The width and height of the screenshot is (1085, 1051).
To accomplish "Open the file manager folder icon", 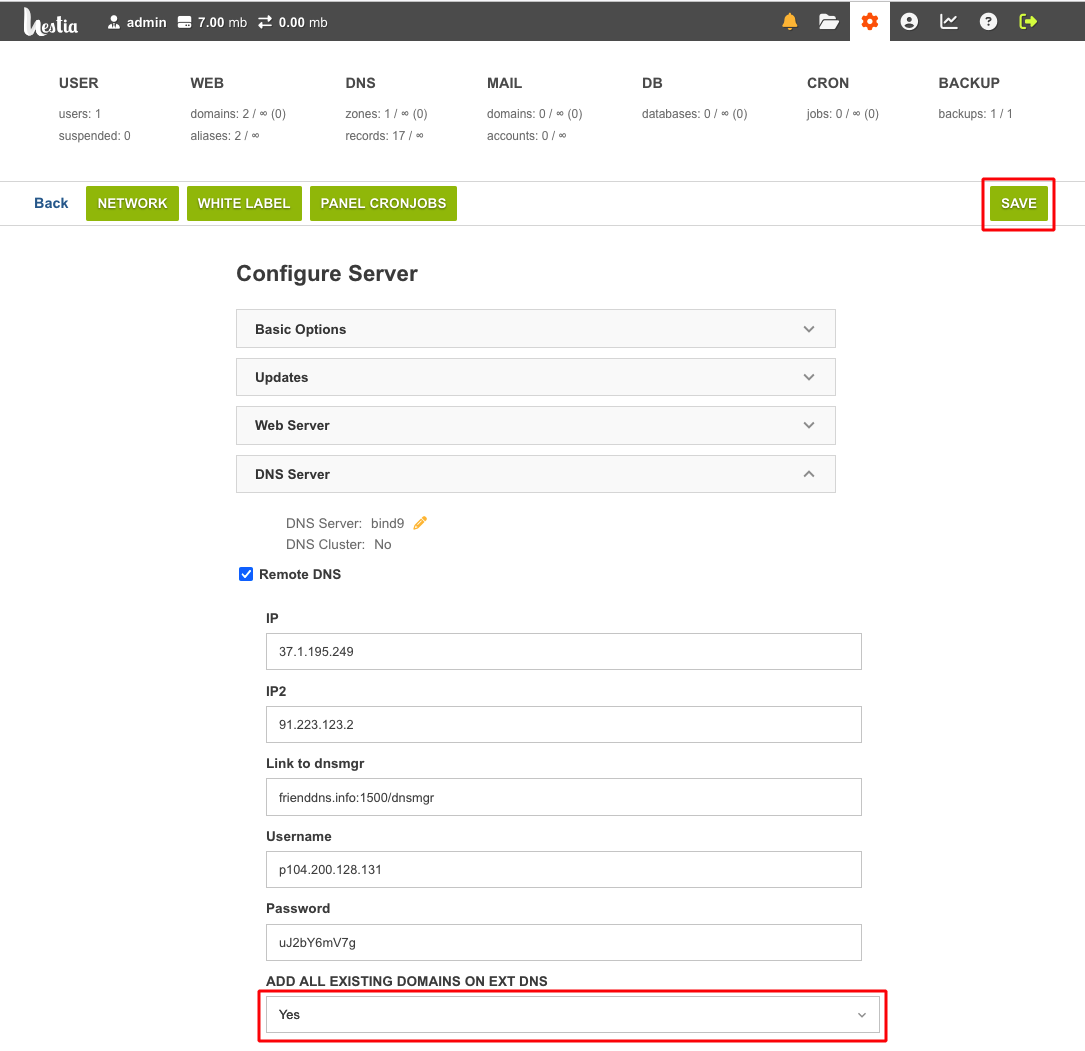I will (x=829, y=21).
